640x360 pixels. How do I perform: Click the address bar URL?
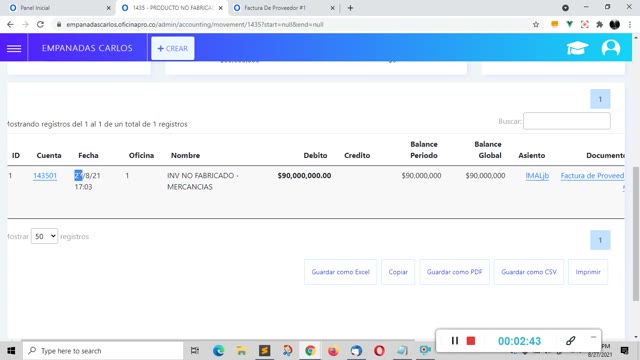tap(195, 24)
